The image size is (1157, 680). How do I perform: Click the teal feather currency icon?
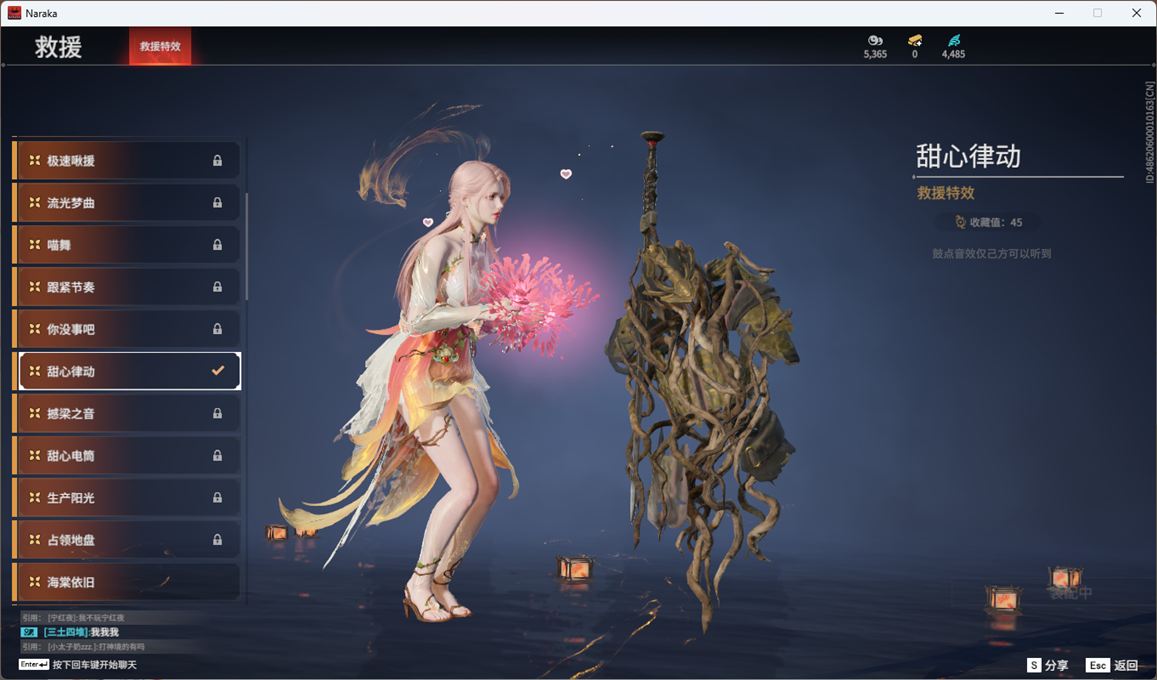(x=953, y=40)
